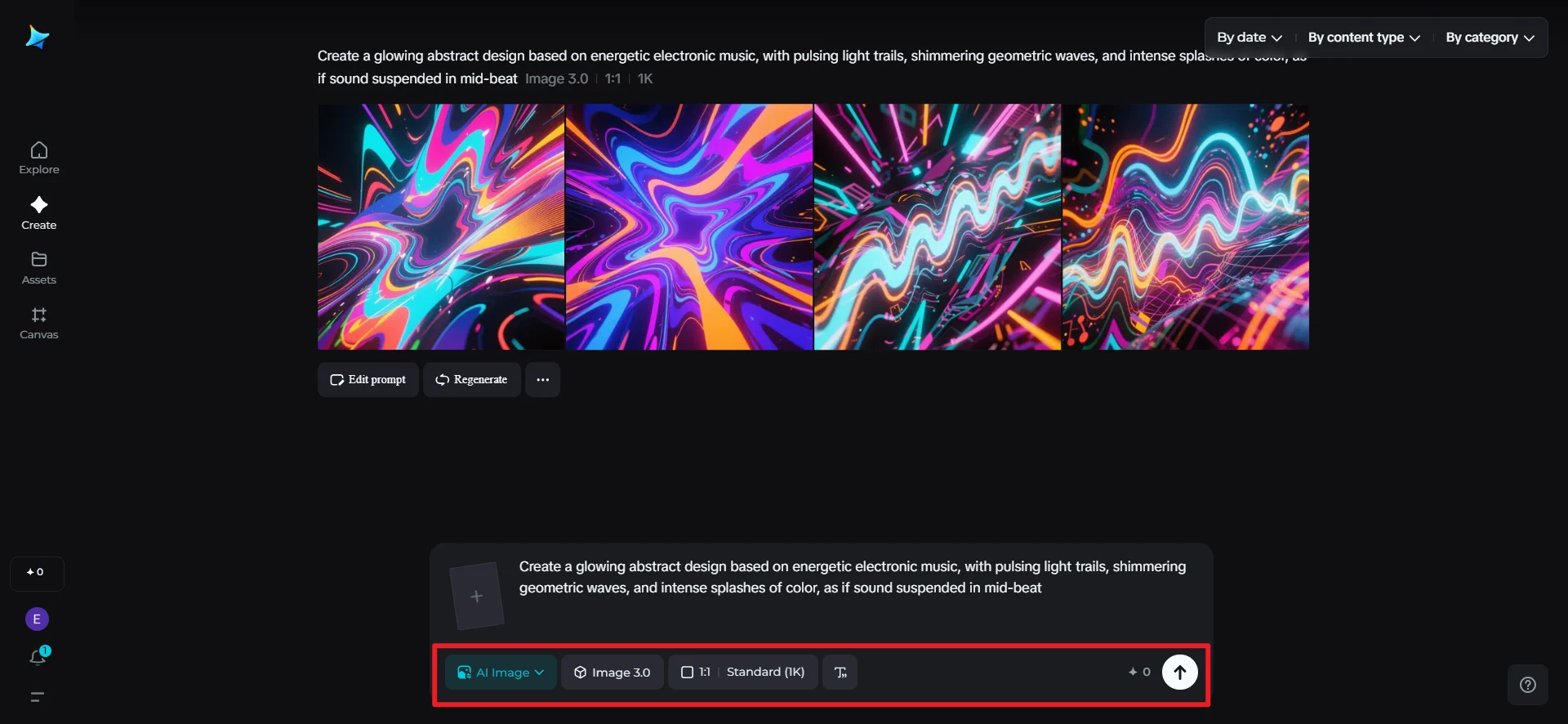Expand the By content type filter

(x=1363, y=38)
